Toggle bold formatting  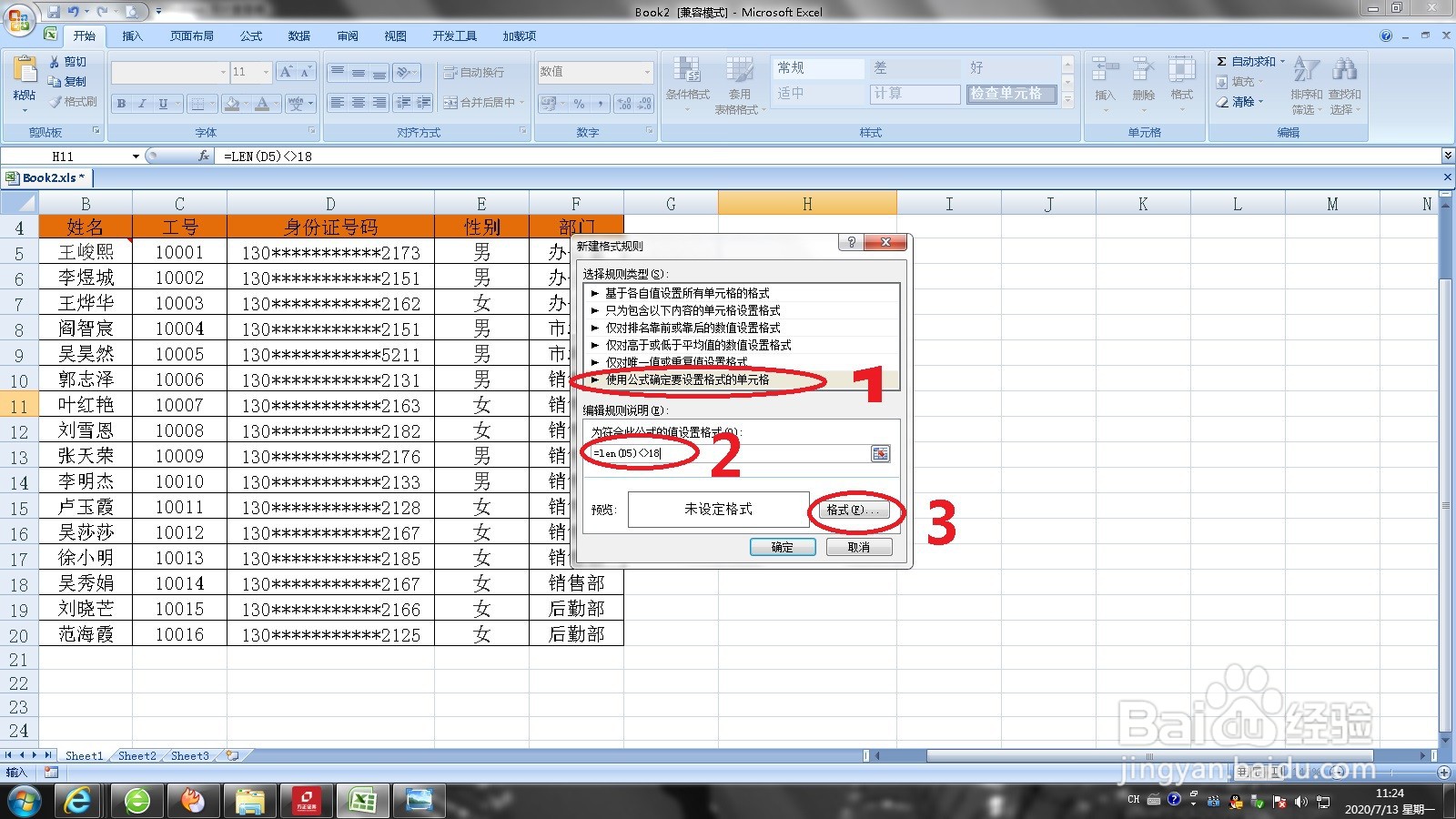120,103
